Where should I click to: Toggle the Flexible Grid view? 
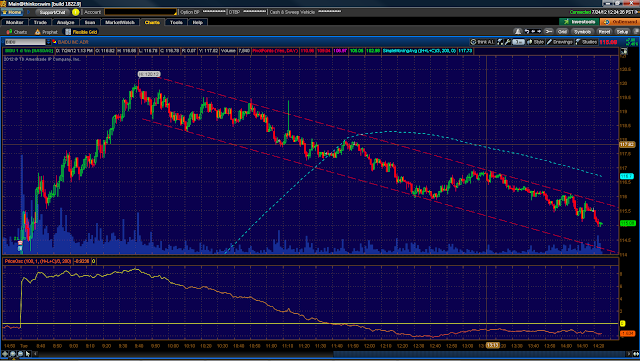pos(81,32)
